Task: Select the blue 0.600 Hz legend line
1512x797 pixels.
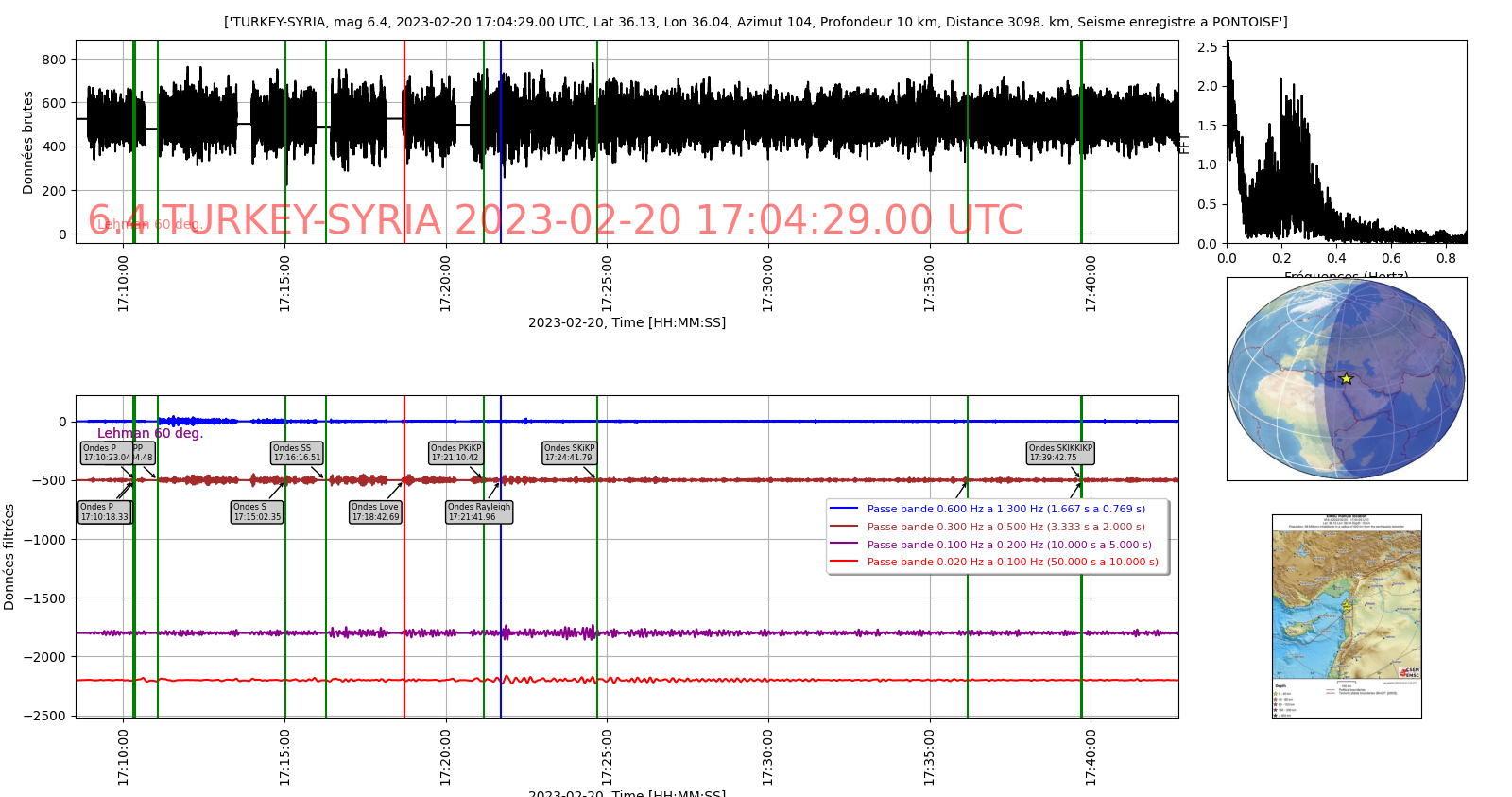Action: tap(843, 509)
